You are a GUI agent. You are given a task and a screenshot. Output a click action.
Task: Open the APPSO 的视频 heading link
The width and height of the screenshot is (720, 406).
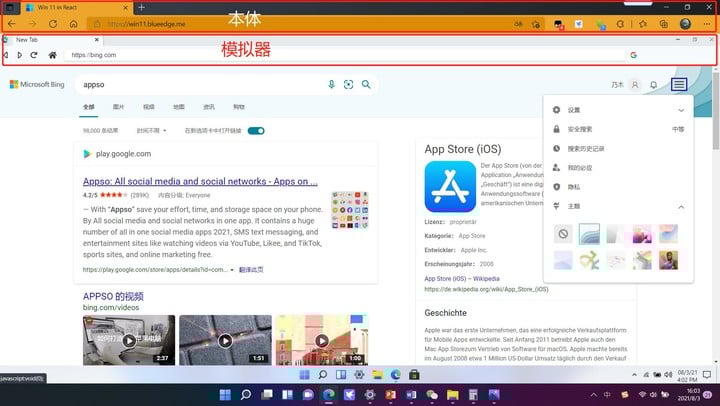tap(113, 296)
